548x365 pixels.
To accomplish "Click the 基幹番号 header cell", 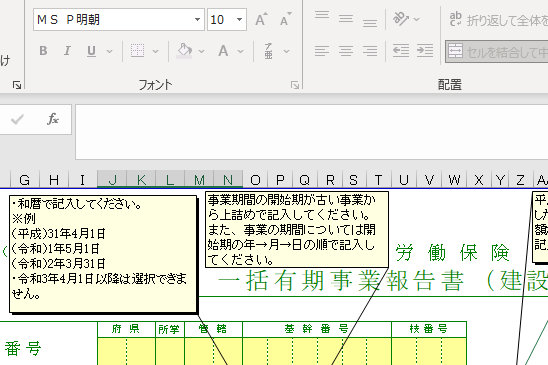I will pos(317,329).
